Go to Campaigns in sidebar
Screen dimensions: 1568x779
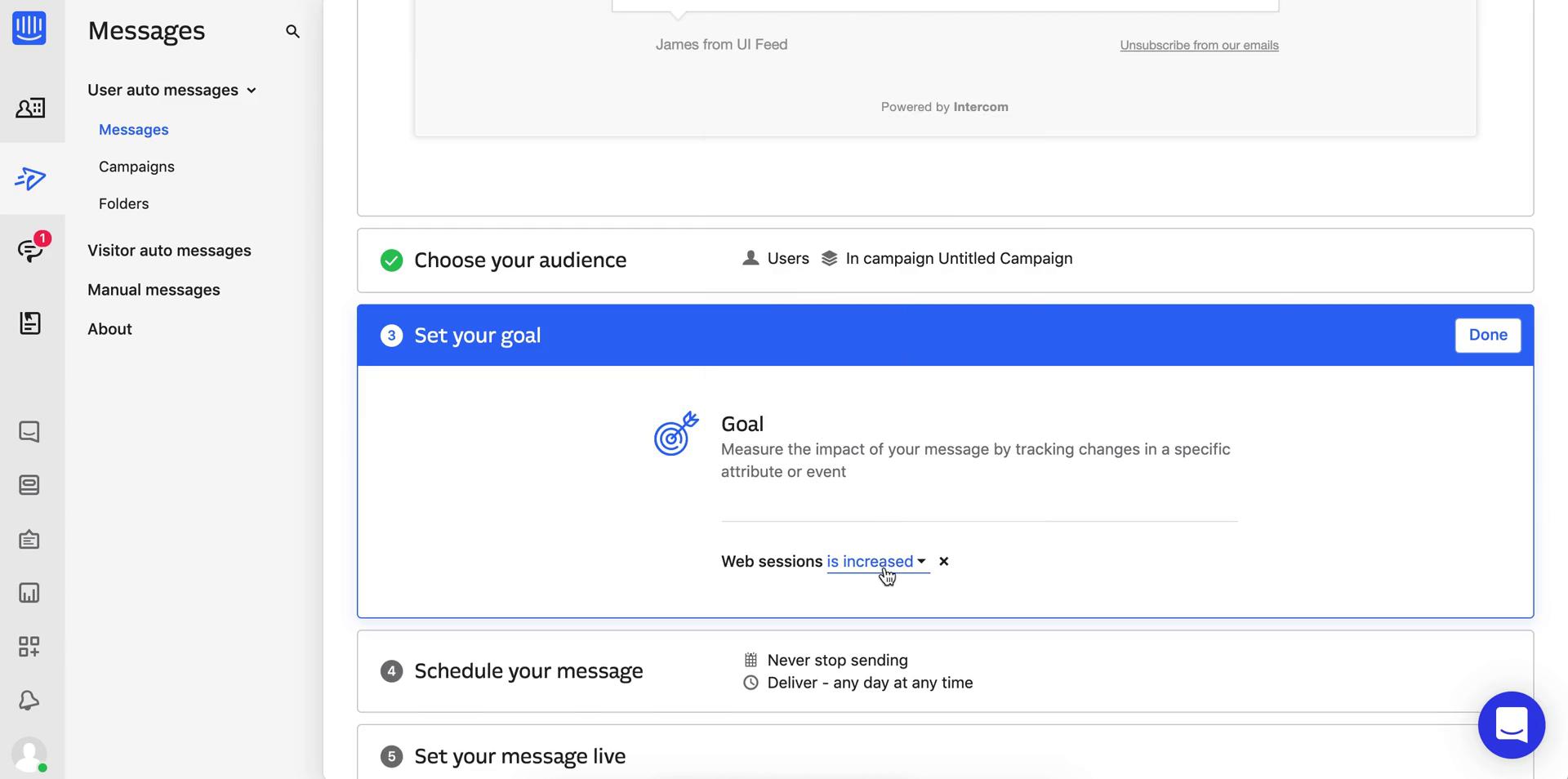136,167
